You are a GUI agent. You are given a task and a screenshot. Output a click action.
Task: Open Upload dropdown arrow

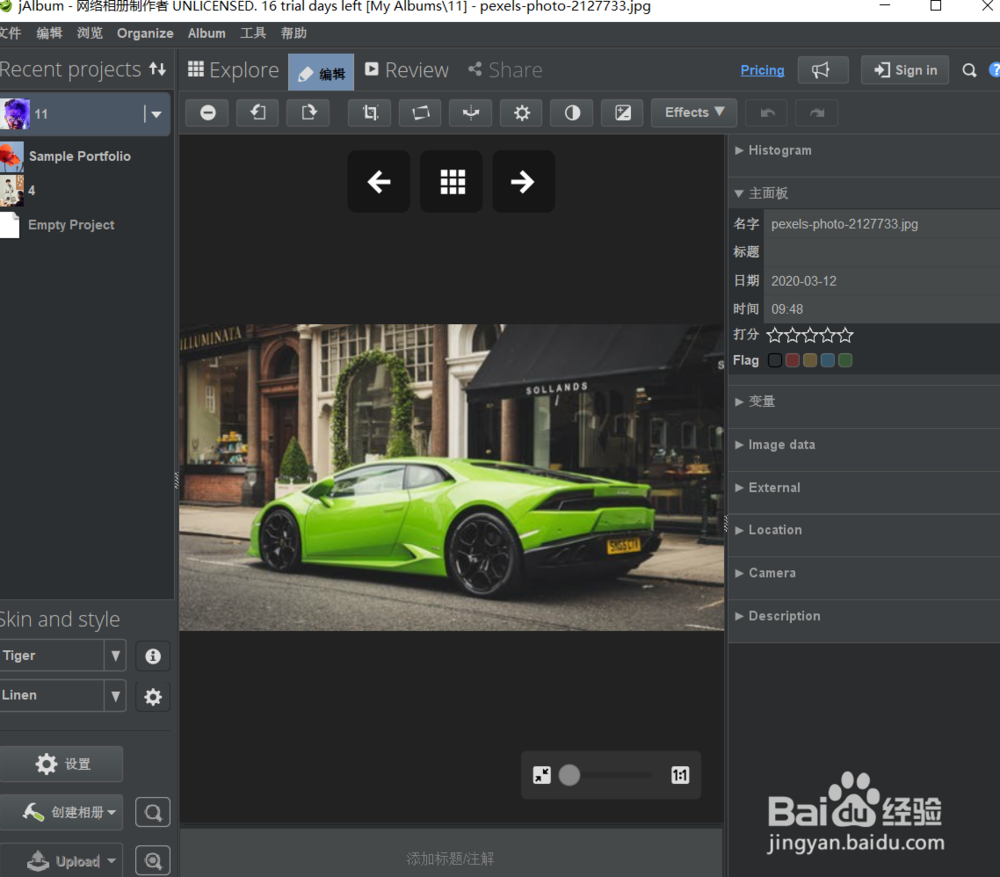pyautogui.click(x=112, y=861)
